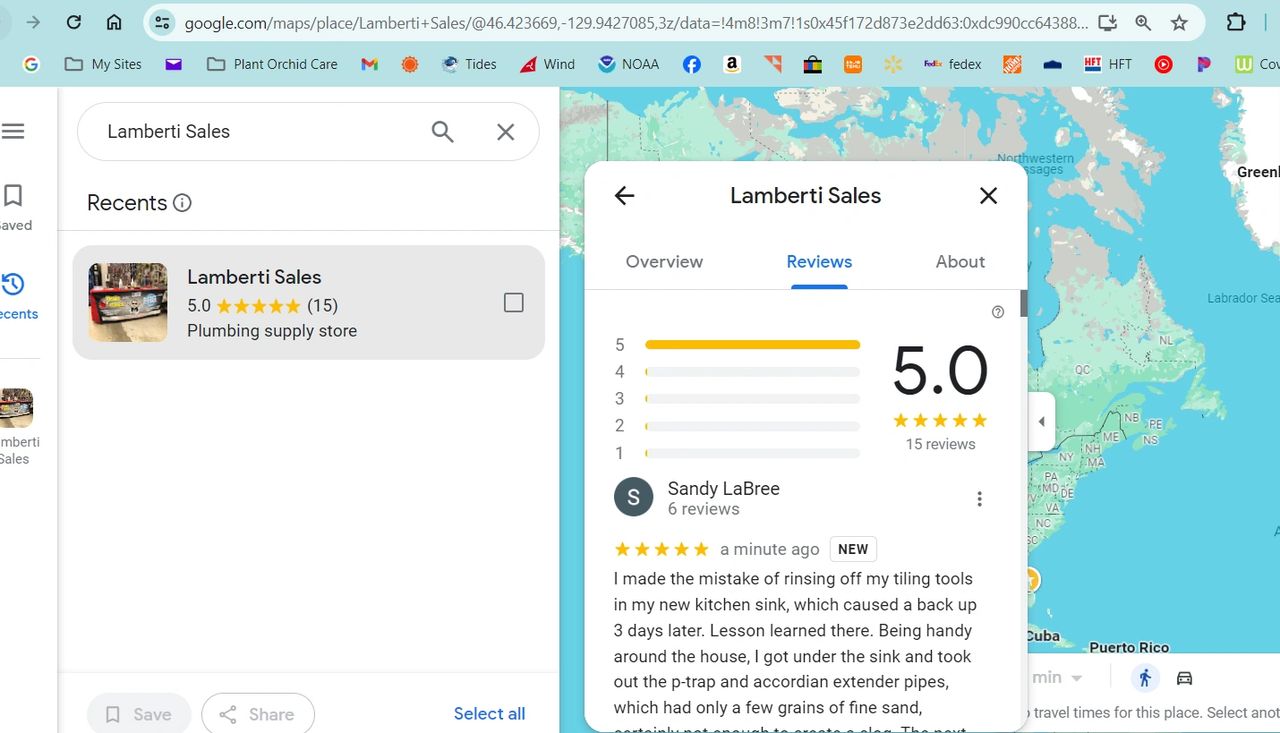The width and height of the screenshot is (1280, 733).
Task: Open the Wind bookmark
Action: pos(547,64)
